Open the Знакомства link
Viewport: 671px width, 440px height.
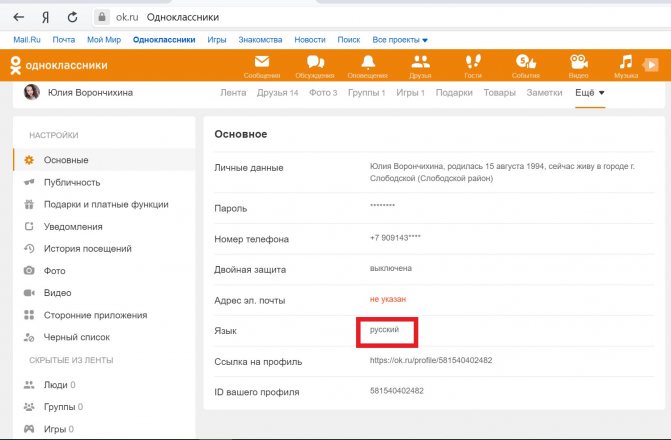click(260, 40)
